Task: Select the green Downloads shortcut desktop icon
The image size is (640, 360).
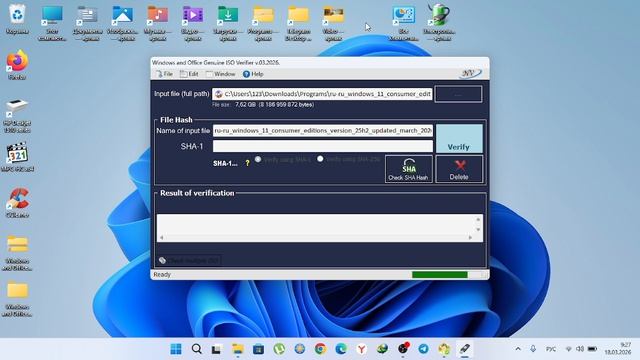Action: point(228,23)
